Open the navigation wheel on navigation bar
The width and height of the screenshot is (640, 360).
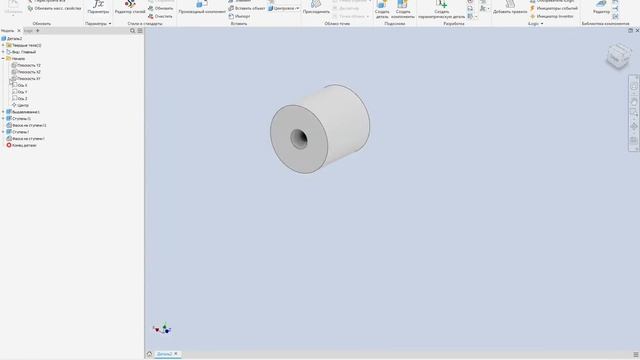coord(633,87)
